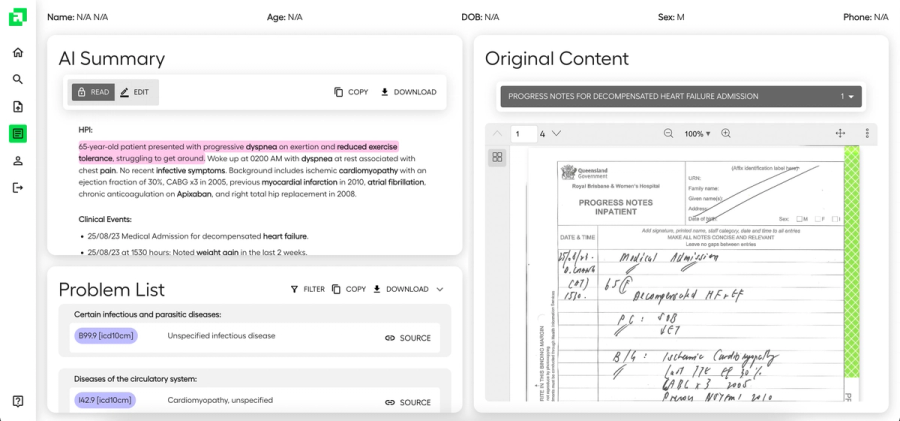Copy the AI Summary text
This screenshot has height=421, width=900.
tap(351, 92)
